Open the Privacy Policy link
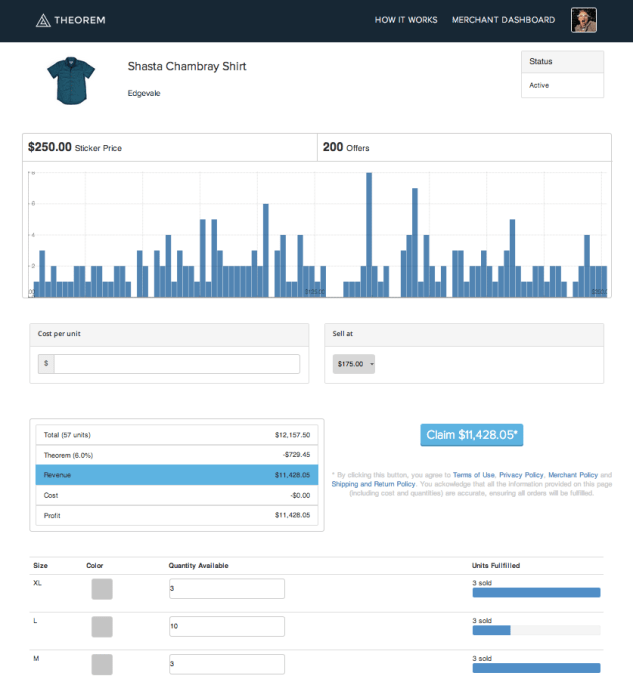 point(520,475)
